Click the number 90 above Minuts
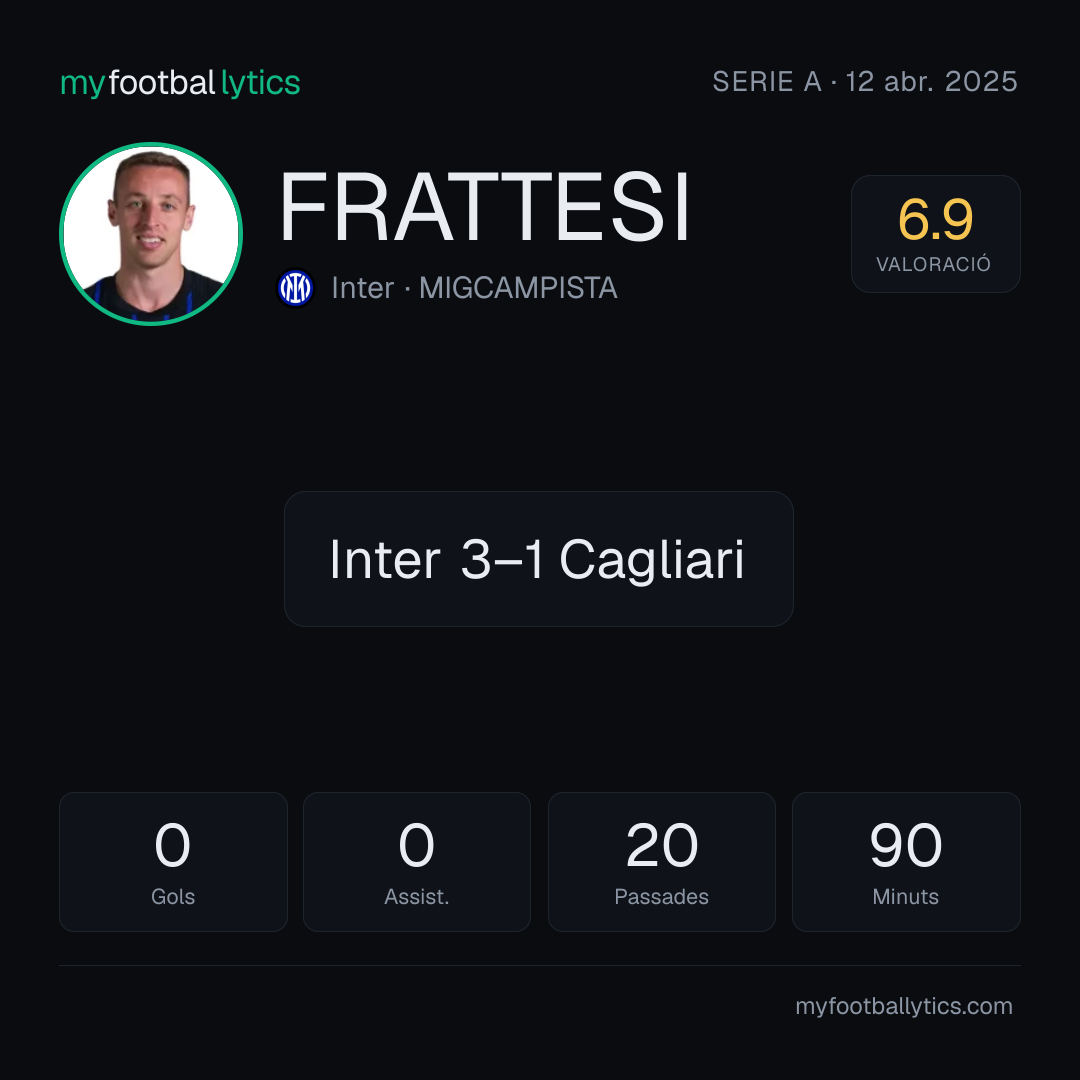Viewport: 1080px width, 1080px height. (x=906, y=845)
